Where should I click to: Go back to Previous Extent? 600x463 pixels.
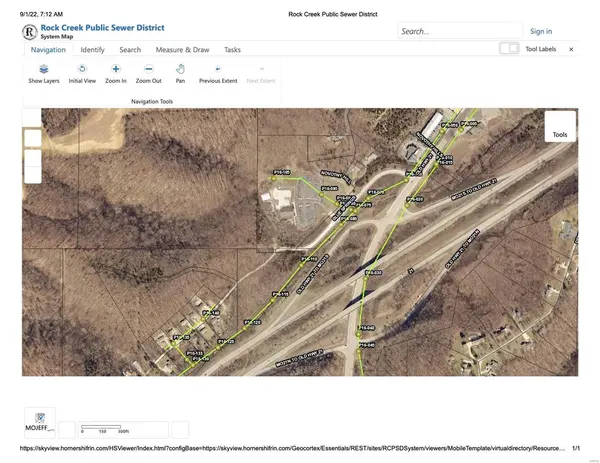tap(218, 74)
